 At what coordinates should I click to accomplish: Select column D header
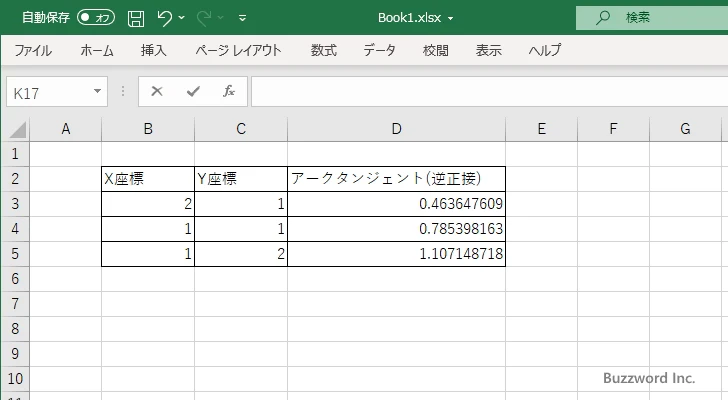click(396, 129)
